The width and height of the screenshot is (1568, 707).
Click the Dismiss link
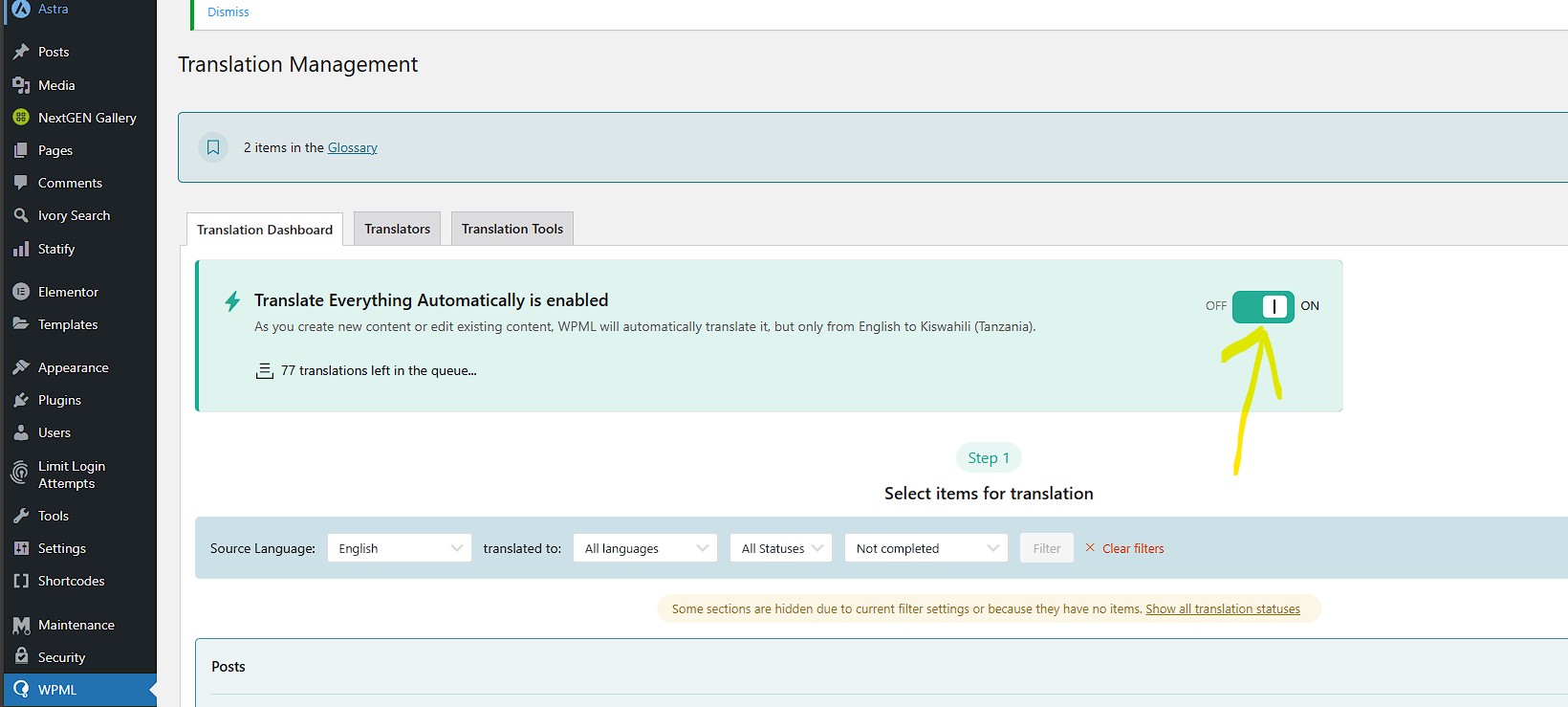[228, 11]
